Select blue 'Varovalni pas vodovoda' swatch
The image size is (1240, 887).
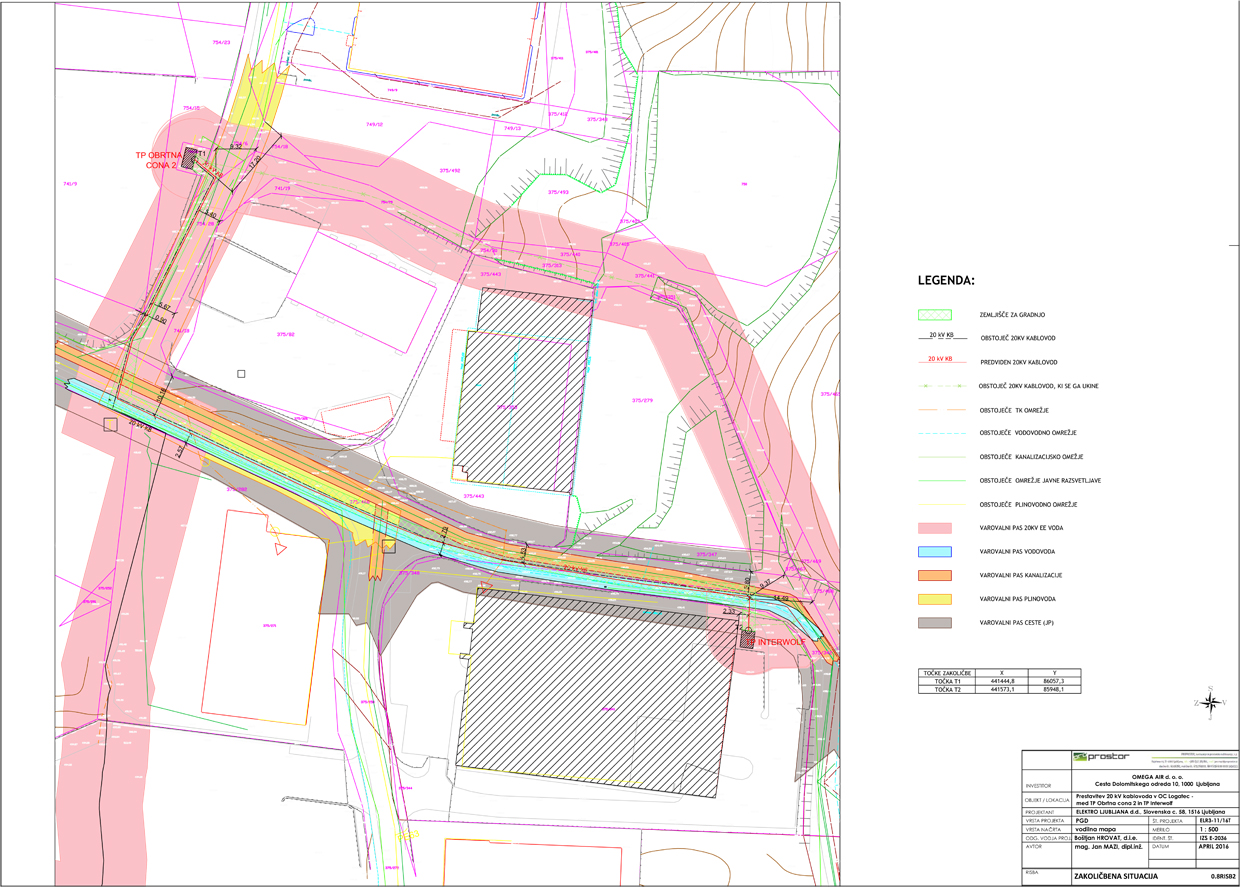(935, 552)
